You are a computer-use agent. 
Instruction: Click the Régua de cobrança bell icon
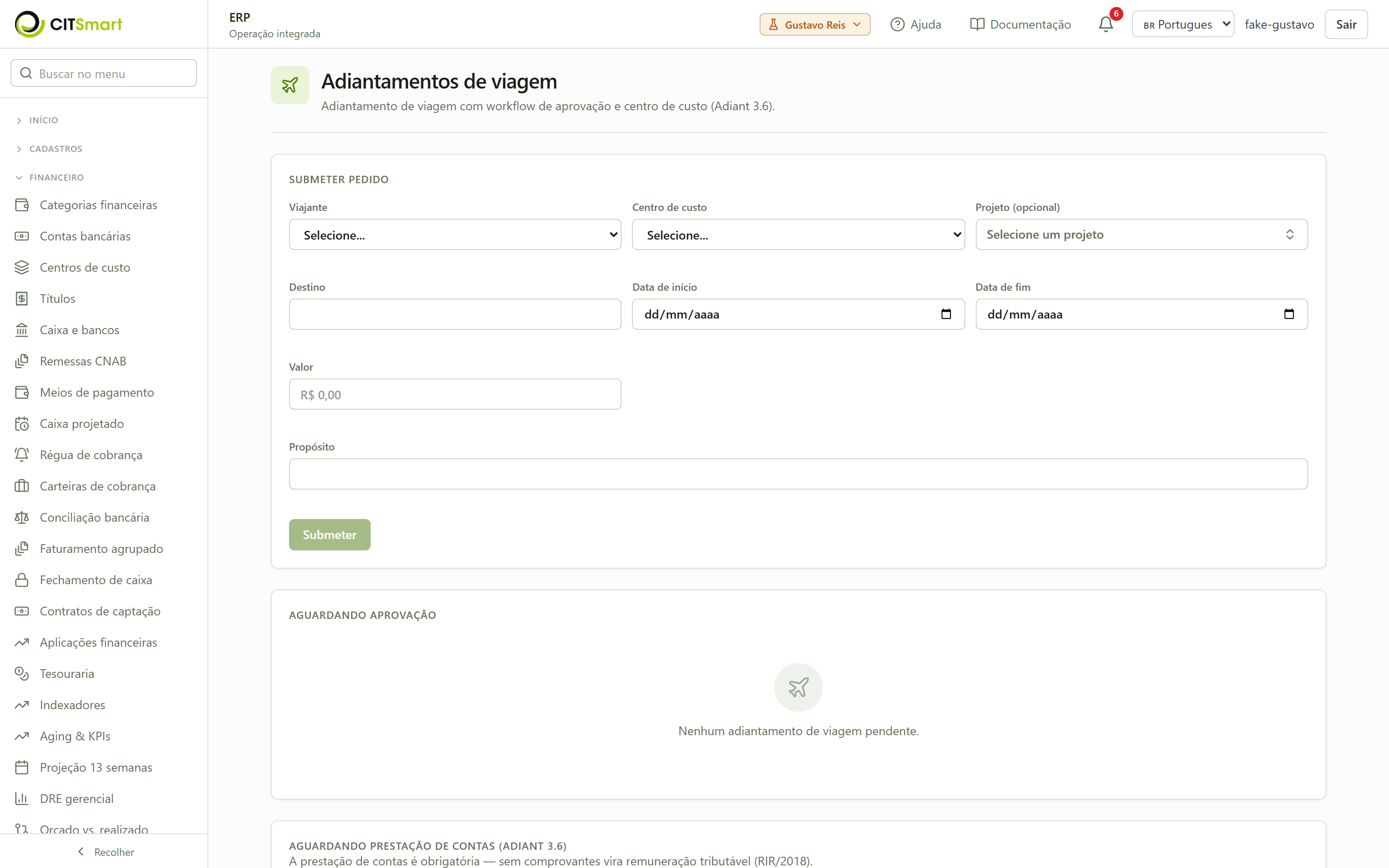click(22, 455)
